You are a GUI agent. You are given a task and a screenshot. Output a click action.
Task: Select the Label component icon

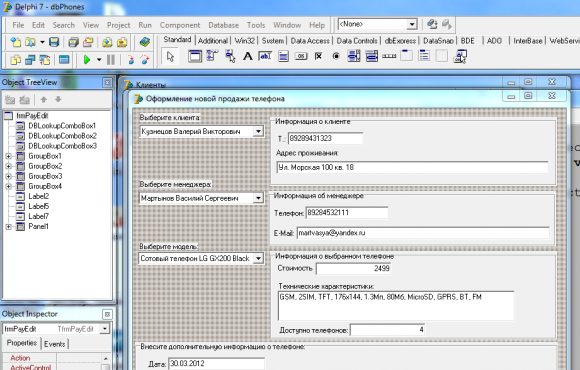247,56
